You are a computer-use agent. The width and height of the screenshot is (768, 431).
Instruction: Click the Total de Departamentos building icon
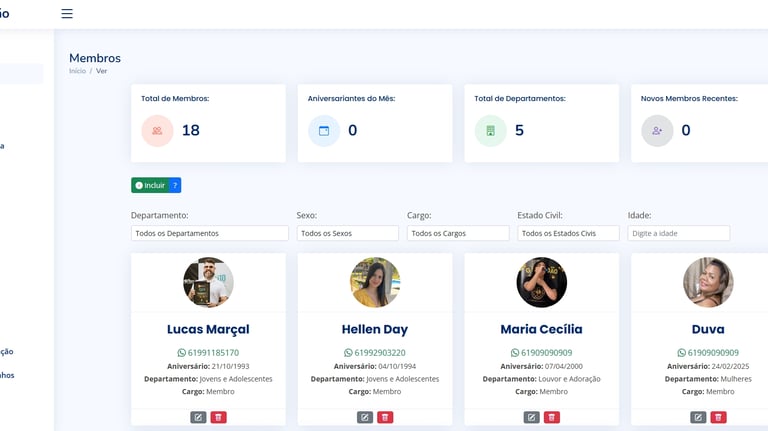click(x=490, y=131)
